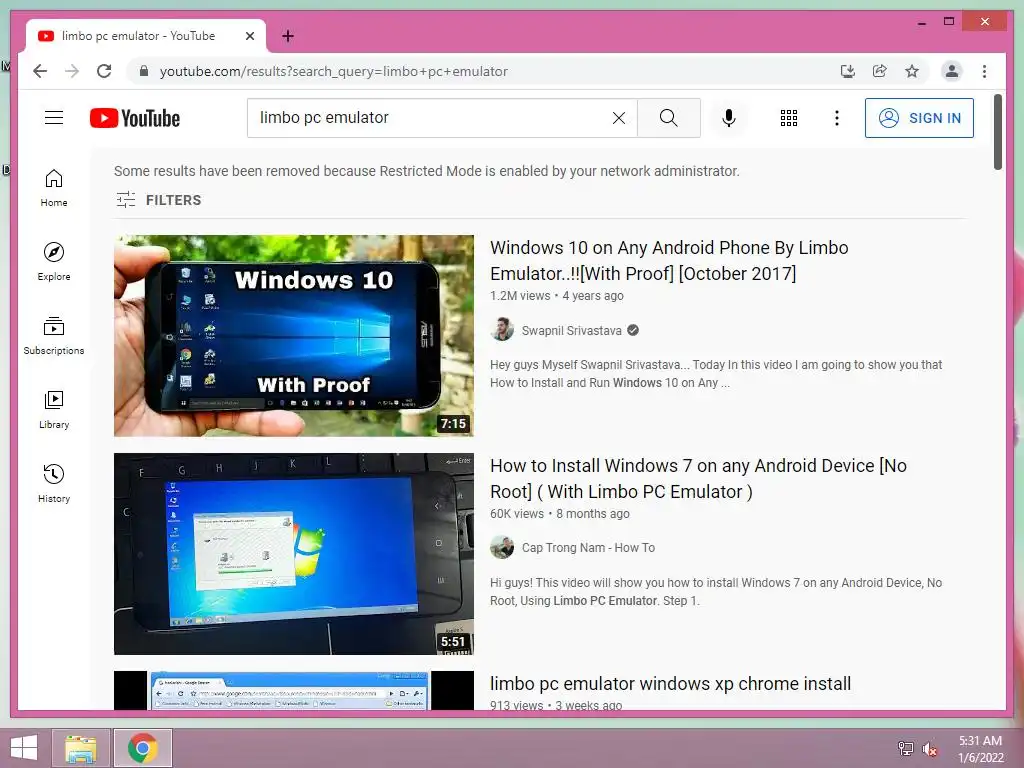Click the YouTube logo
The height and width of the screenshot is (768, 1024).
[x=135, y=118]
